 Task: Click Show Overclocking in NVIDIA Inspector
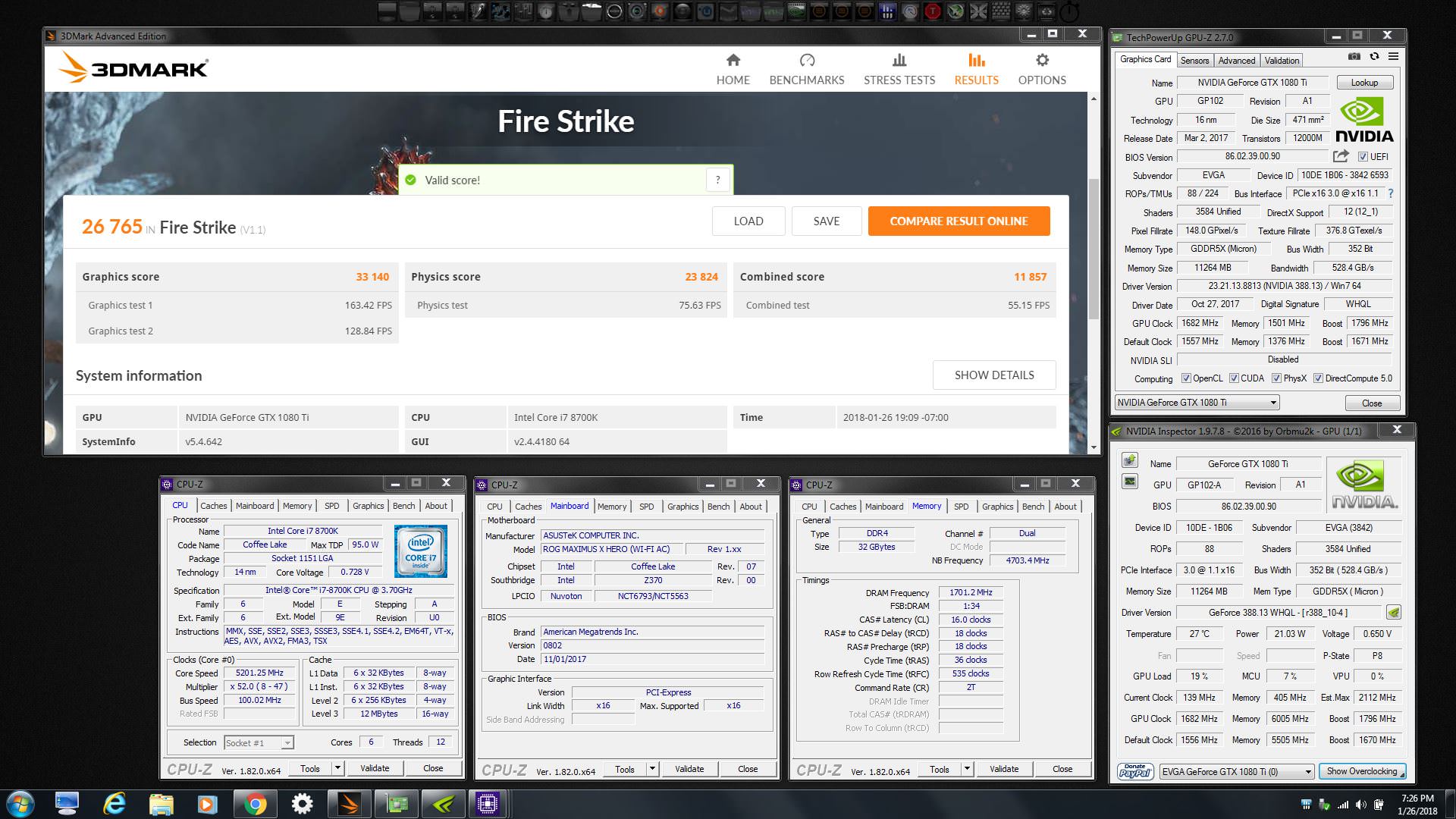click(1362, 771)
